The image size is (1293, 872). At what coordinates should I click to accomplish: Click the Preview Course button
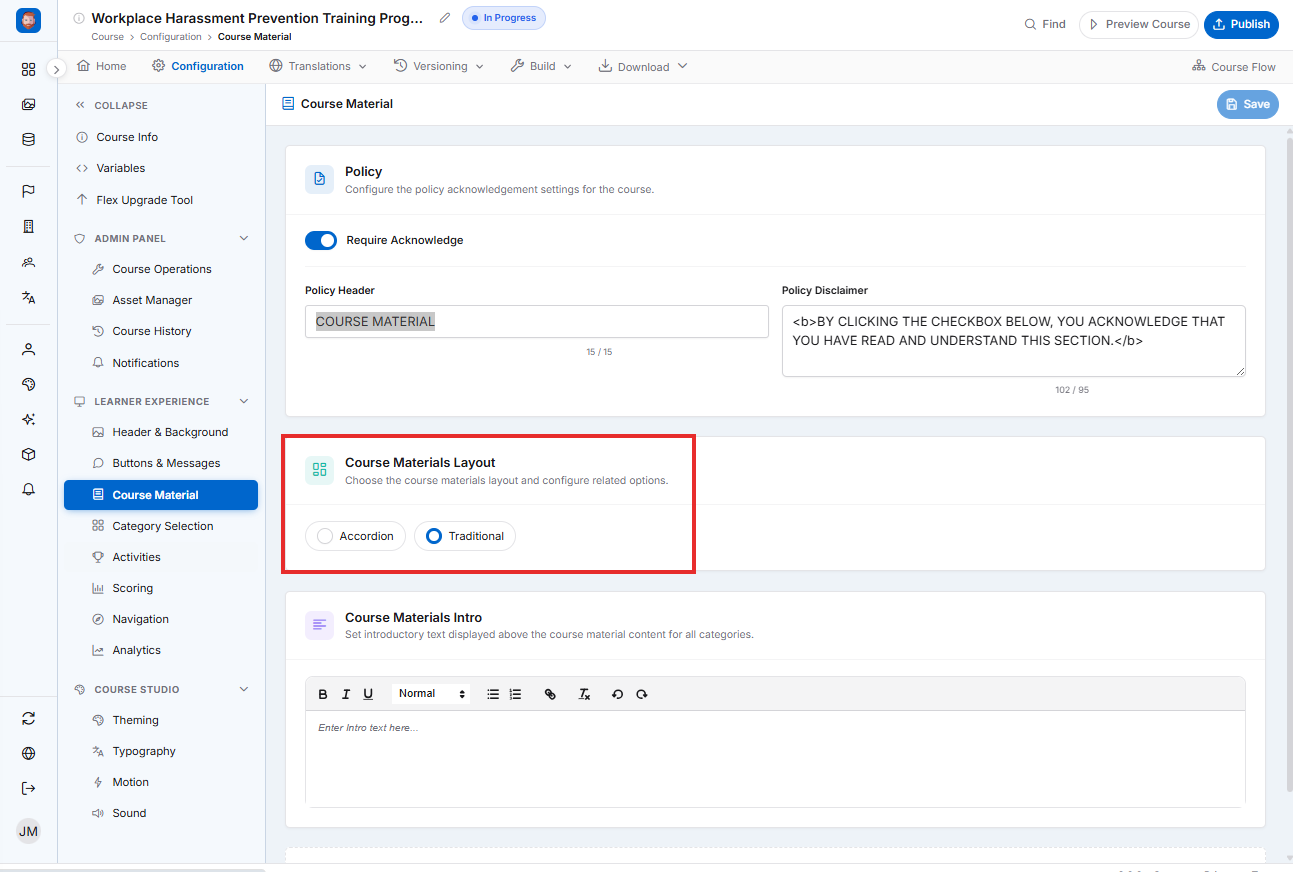tap(1139, 24)
